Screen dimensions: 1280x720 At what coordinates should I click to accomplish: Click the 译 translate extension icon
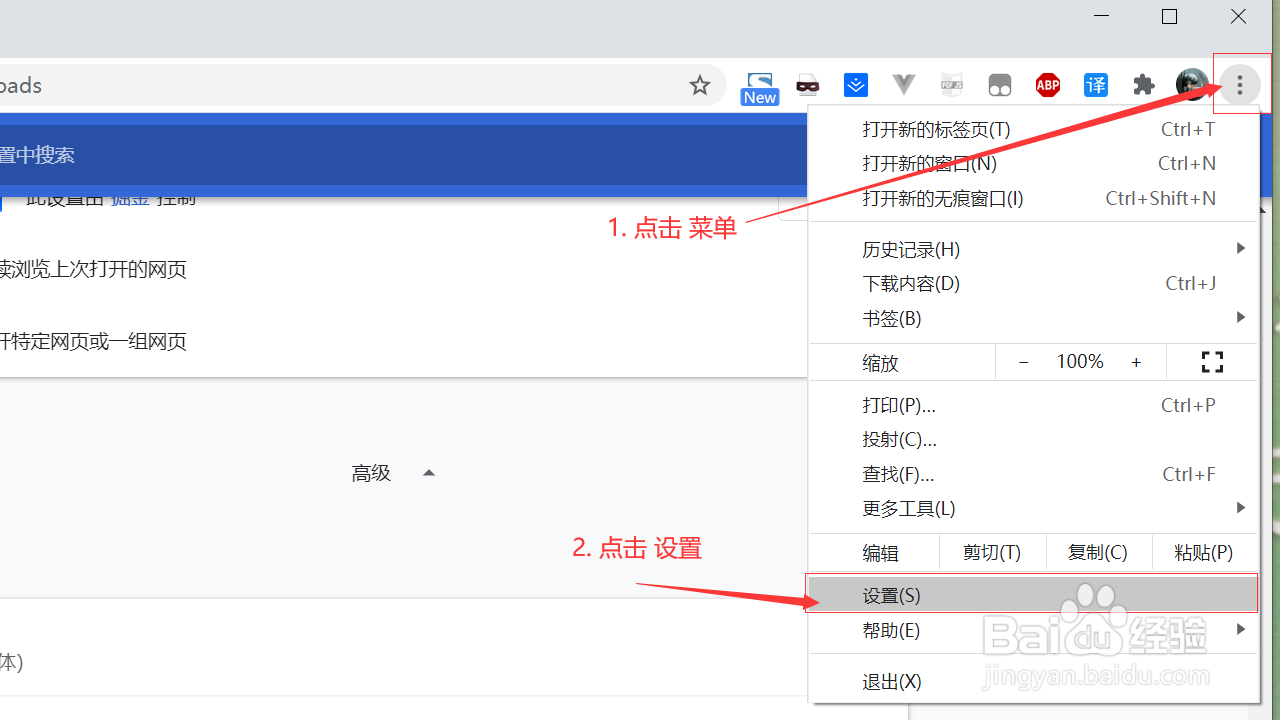[x=1095, y=85]
